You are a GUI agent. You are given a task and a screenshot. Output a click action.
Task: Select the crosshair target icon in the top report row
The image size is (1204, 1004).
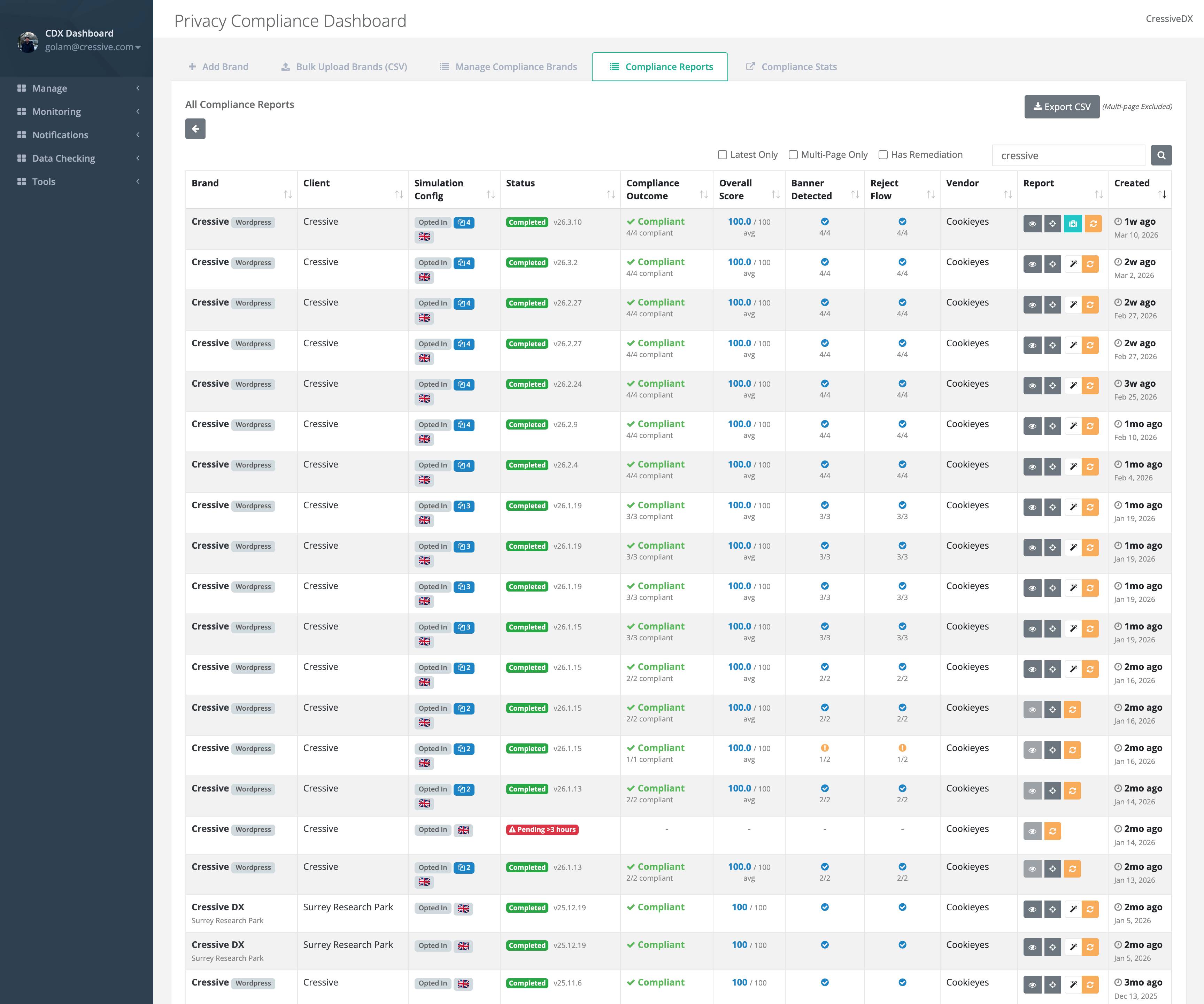pyautogui.click(x=1053, y=224)
